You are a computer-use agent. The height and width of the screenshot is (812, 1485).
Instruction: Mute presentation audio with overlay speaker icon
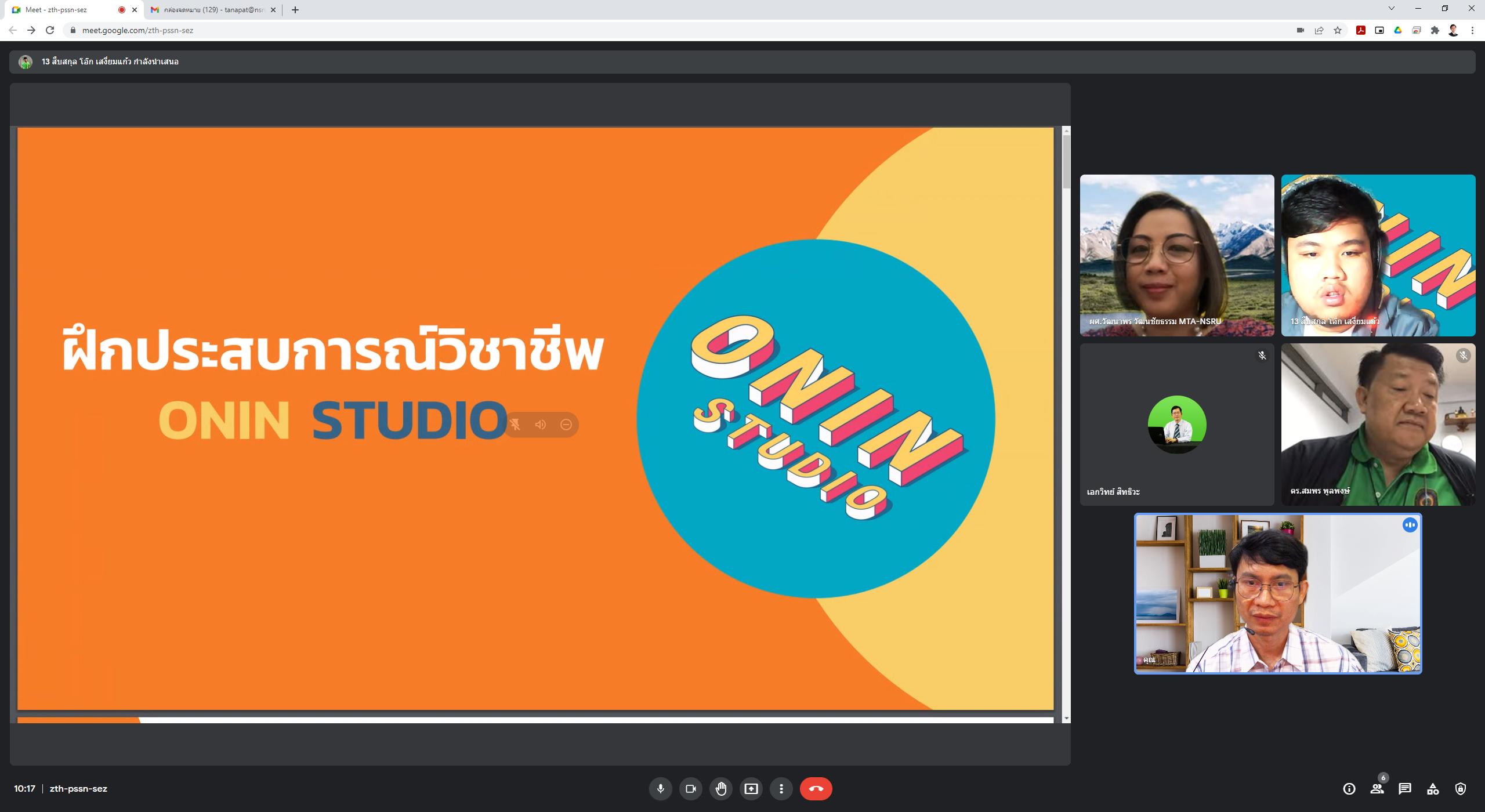(x=541, y=425)
